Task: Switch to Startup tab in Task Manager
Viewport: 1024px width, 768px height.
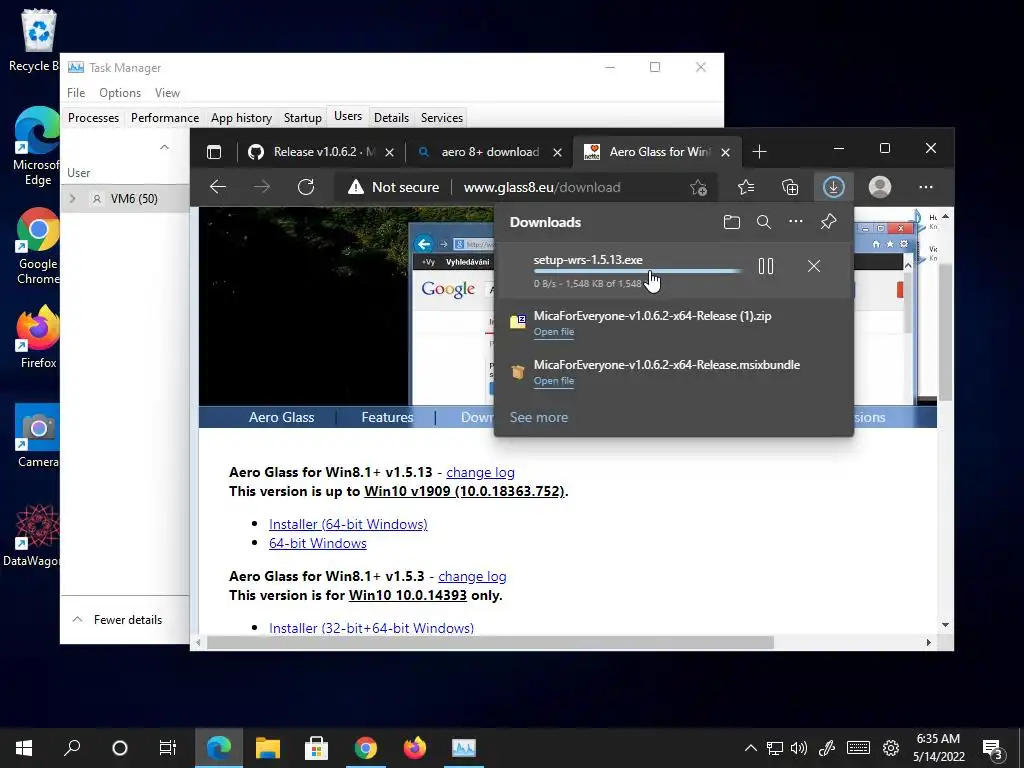Action: click(x=302, y=118)
